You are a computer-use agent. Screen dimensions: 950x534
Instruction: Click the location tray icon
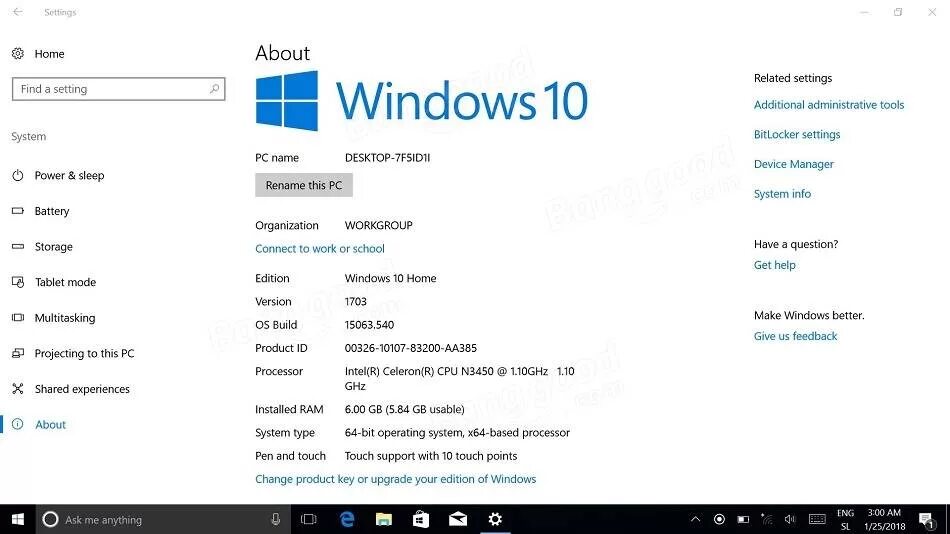pyautogui.click(x=719, y=519)
